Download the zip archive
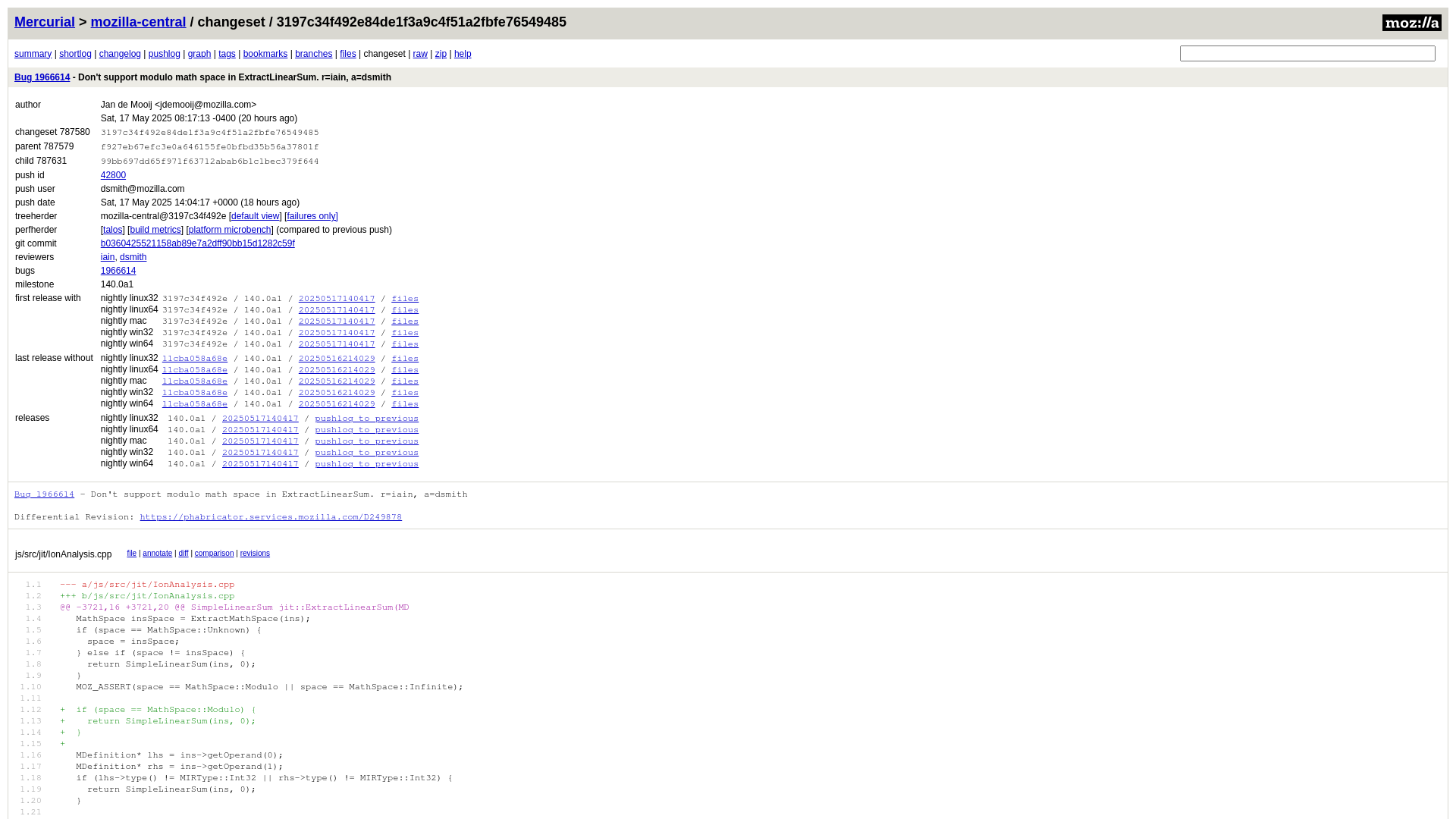 pos(441,54)
